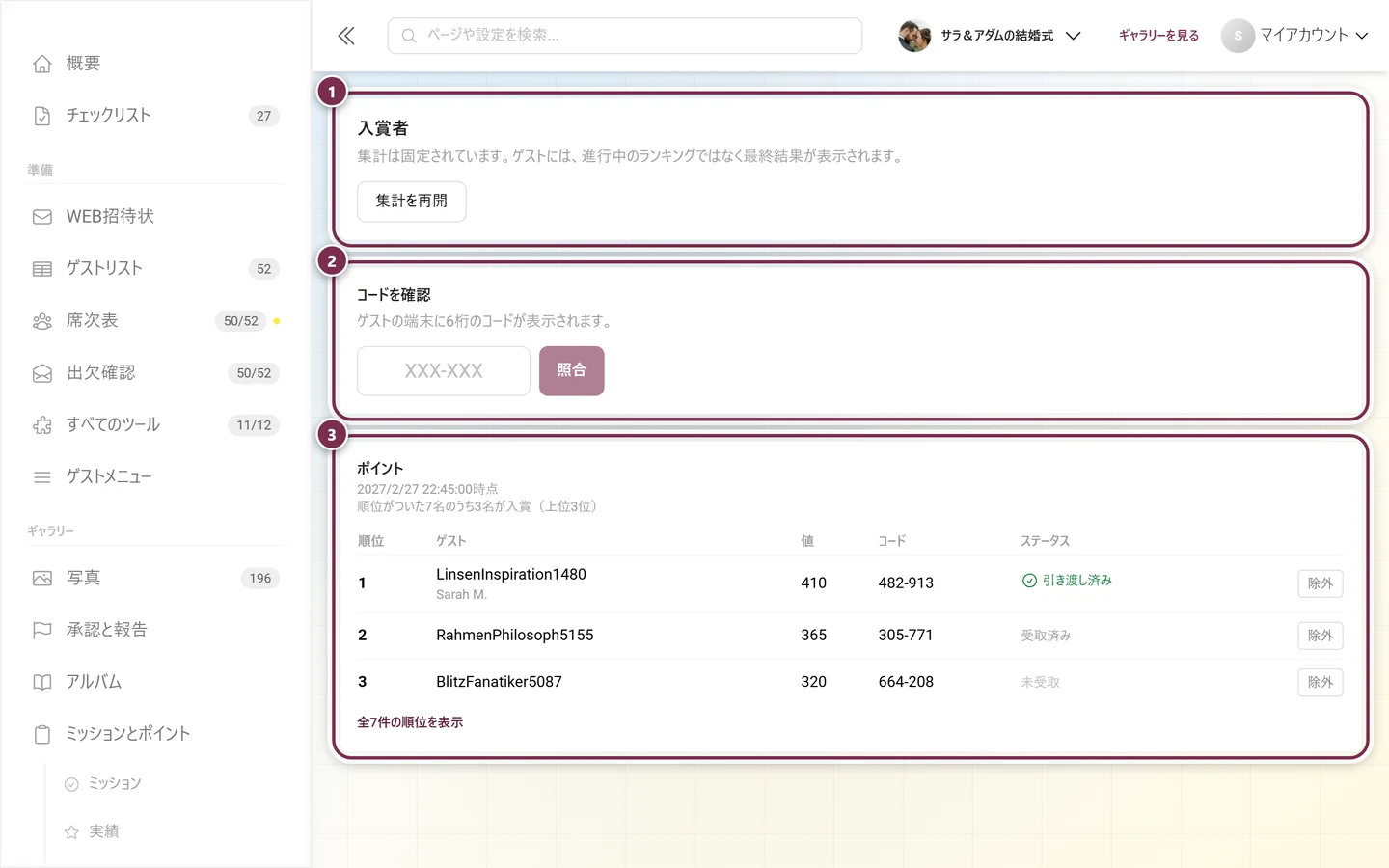Viewport: 1389px width, 868px height.
Task: Click the 引き渡し済み status text
Action: click(1077, 581)
